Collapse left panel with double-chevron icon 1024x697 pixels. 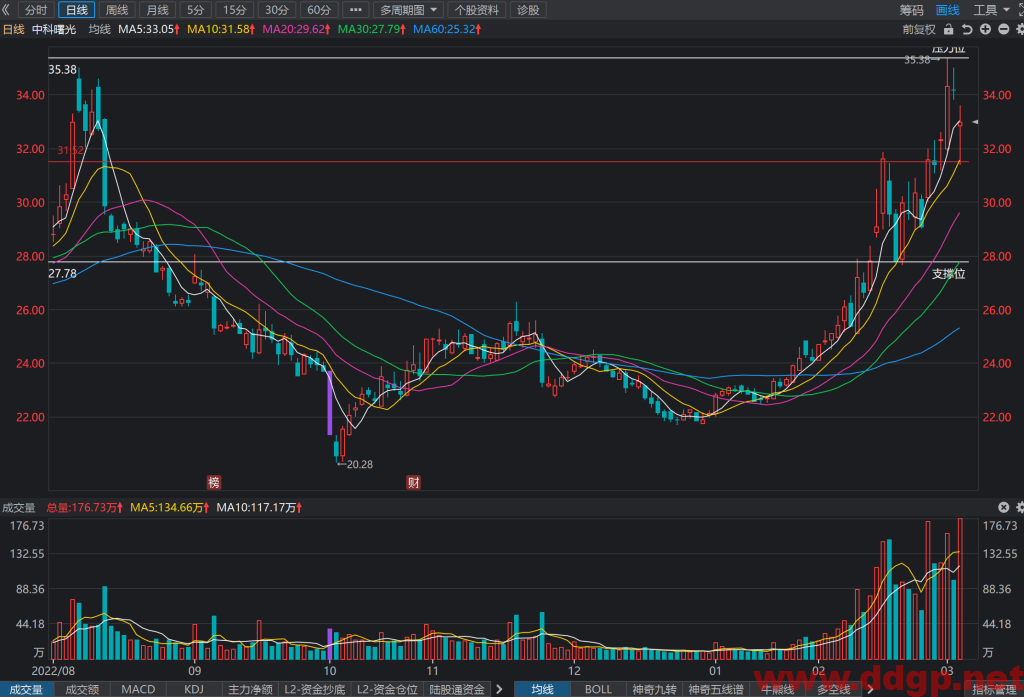point(6,10)
